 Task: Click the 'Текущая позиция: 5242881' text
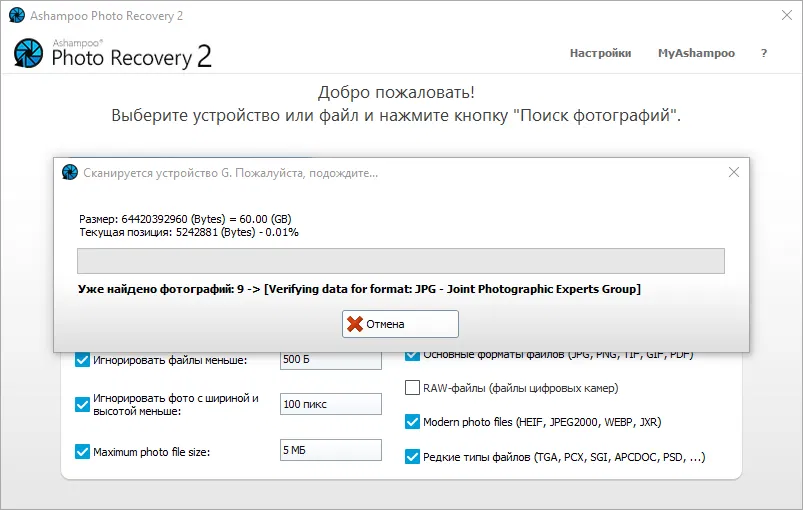point(188,232)
